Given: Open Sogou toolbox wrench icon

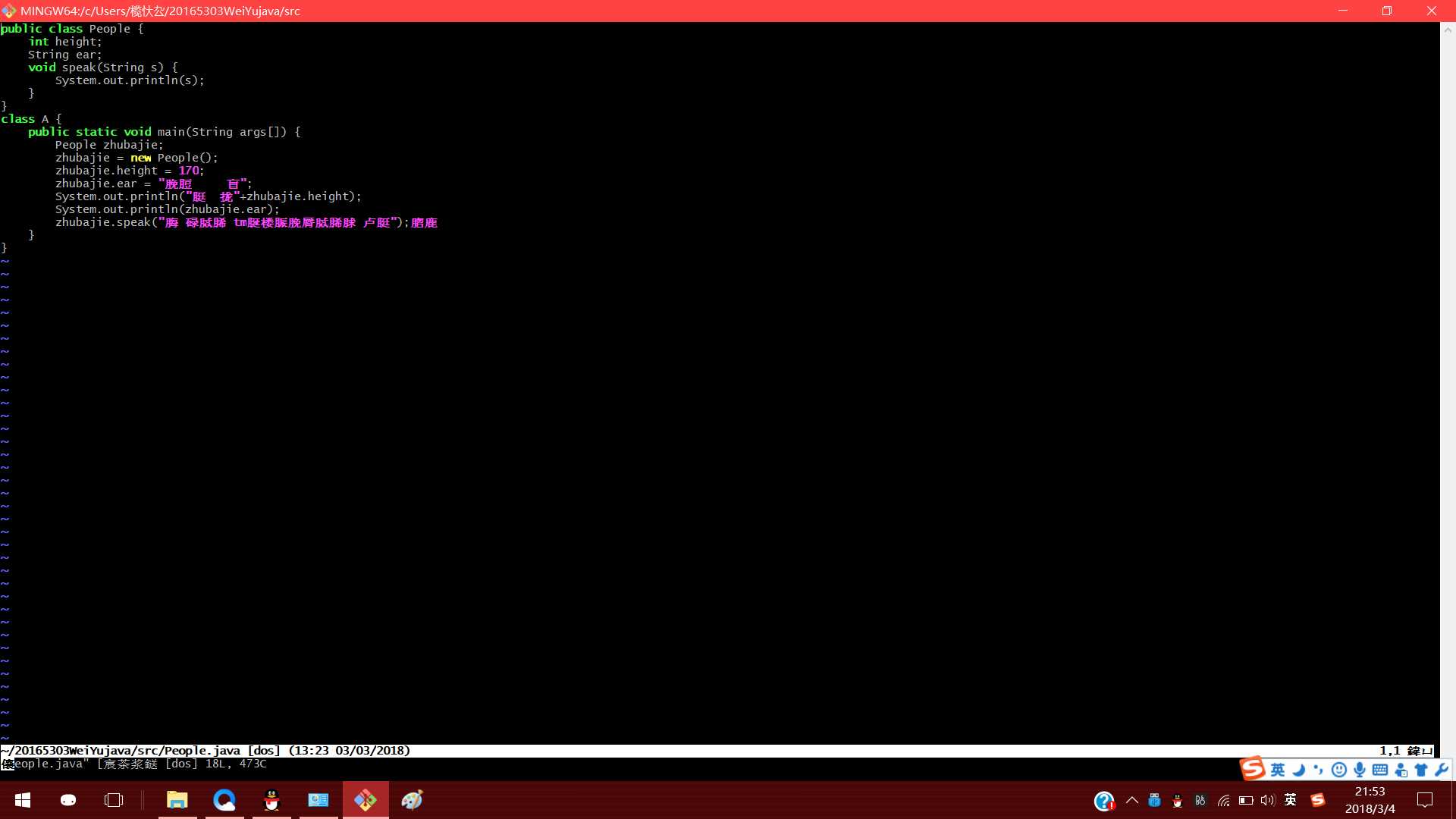Looking at the screenshot, I should (x=1442, y=770).
